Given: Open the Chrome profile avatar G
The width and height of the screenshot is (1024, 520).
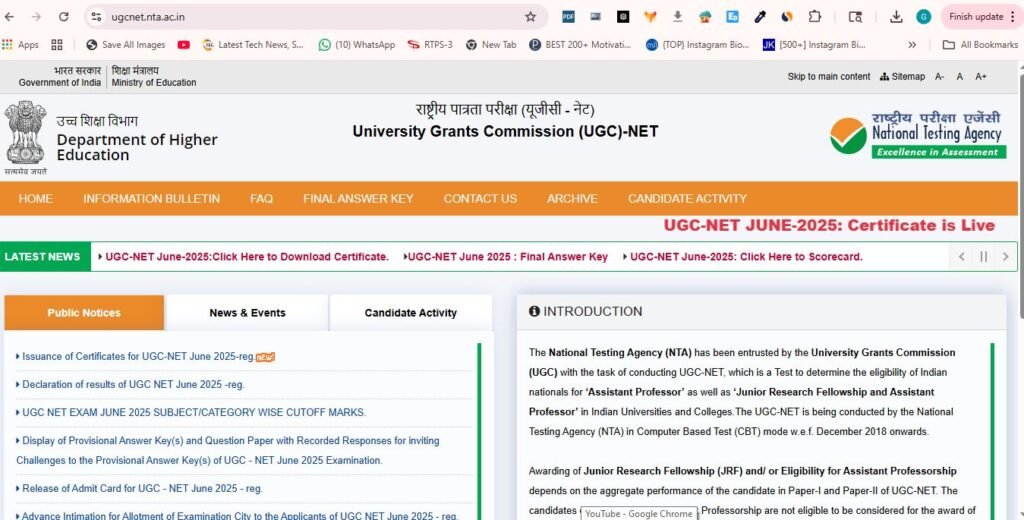Looking at the screenshot, I should coord(923,17).
